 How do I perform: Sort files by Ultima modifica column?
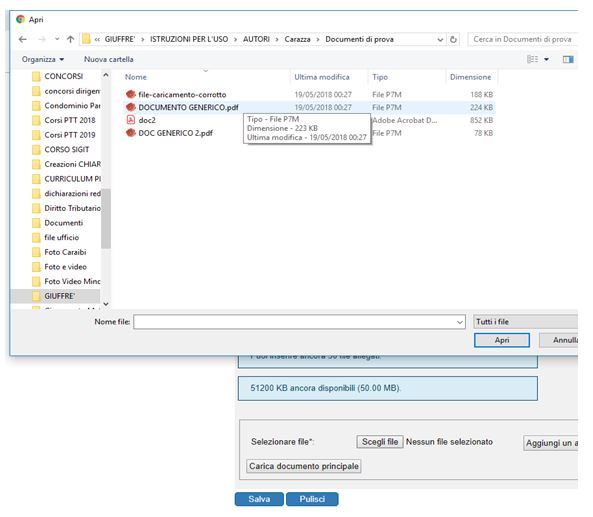click(x=322, y=77)
